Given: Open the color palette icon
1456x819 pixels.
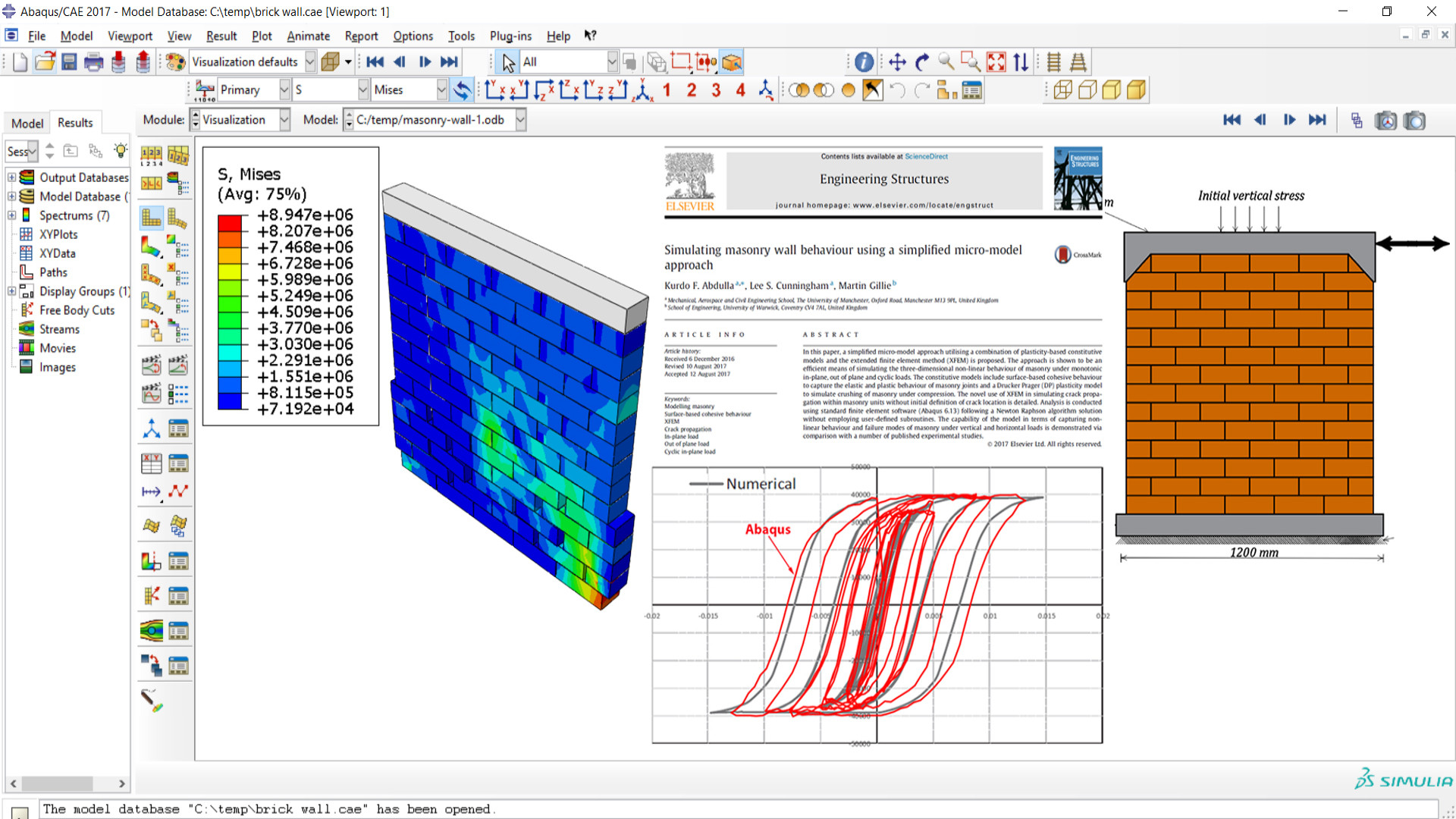Looking at the screenshot, I should [x=175, y=62].
